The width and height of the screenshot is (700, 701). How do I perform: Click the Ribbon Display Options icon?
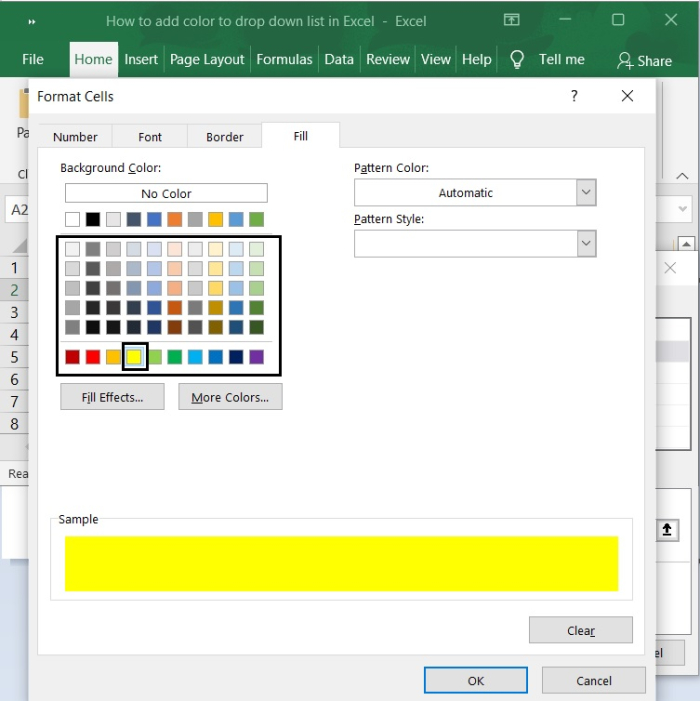pyautogui.click(x=511, y=20)
